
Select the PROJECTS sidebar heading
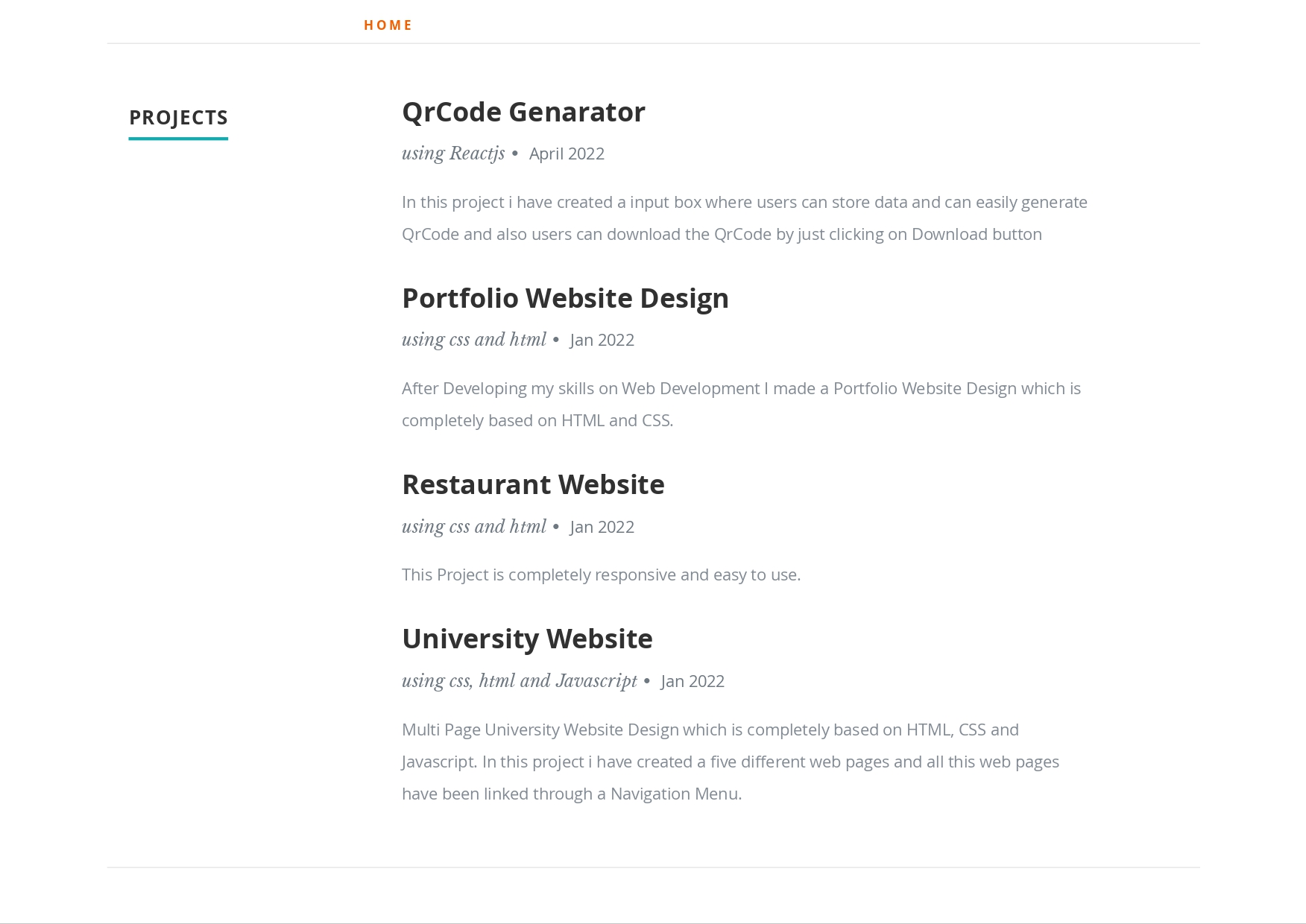click(x=178, y=117)
